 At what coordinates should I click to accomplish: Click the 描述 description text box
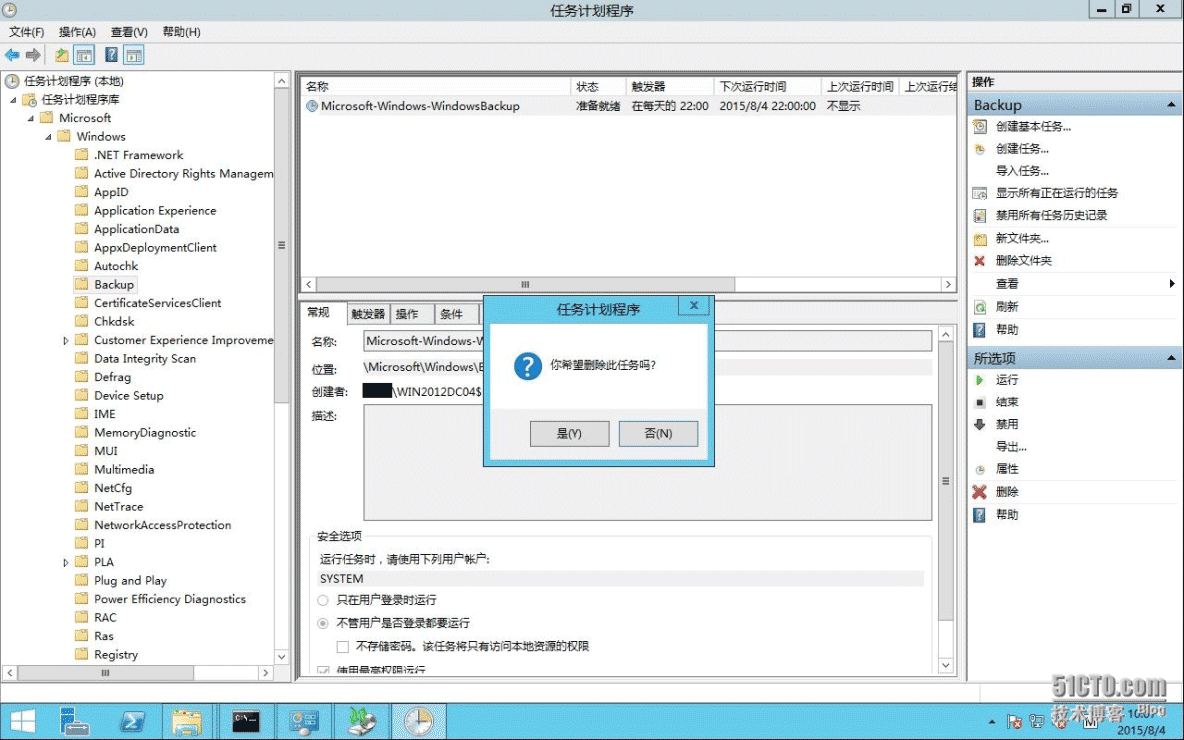[x=648, y=463]
